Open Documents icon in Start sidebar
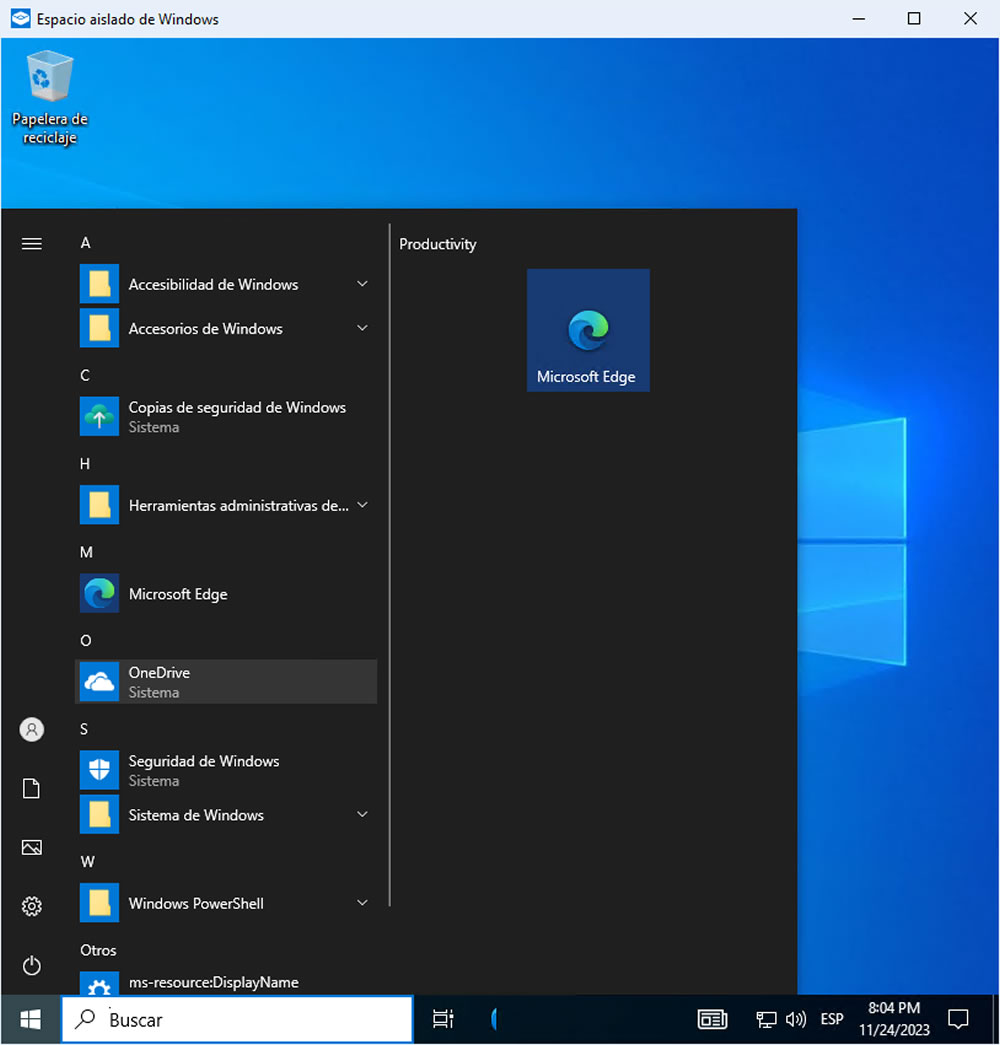The height and width of the screenshot is (1045, 1000). (x=32, y=789)
